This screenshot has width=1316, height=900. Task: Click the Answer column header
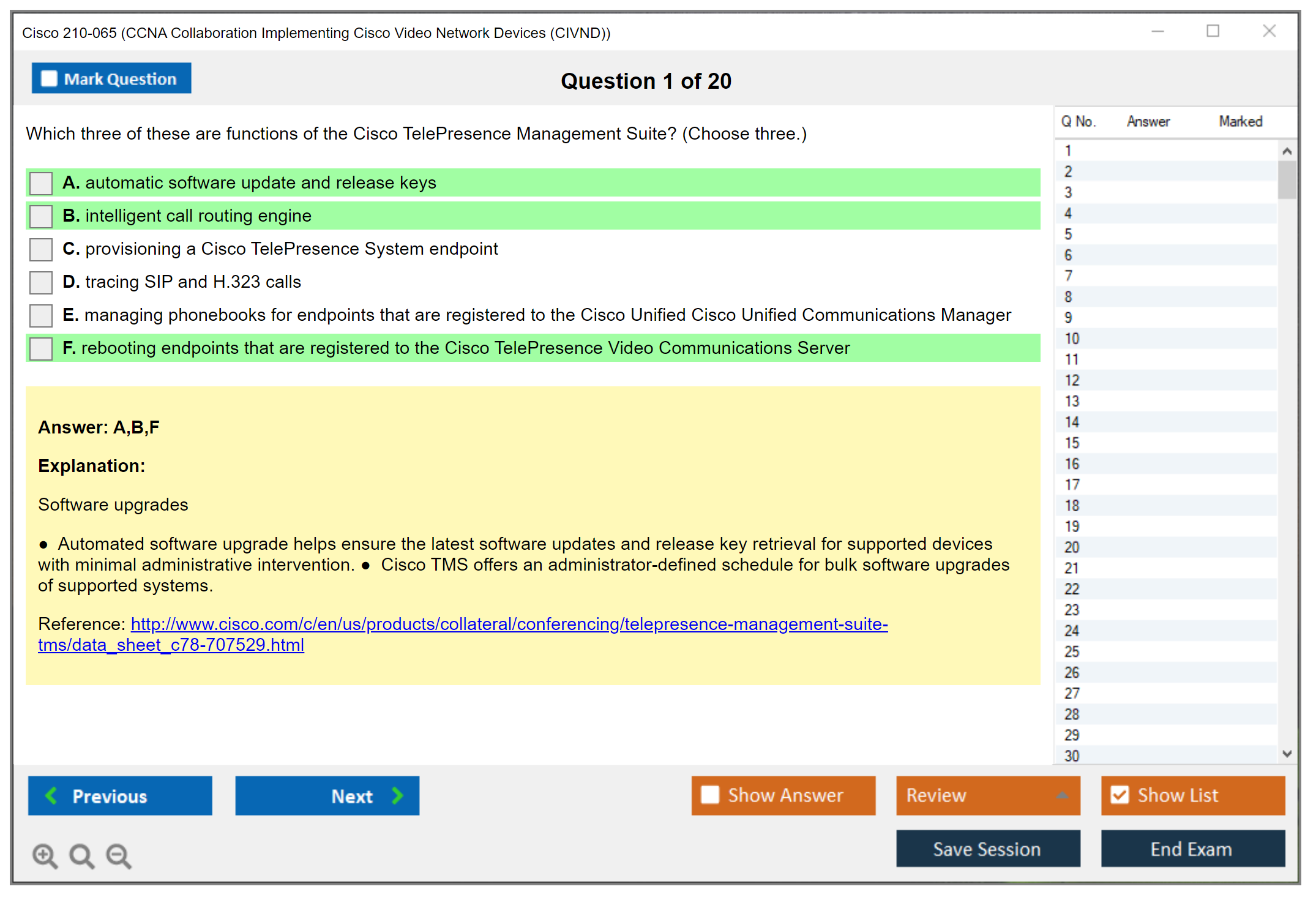tap(1148, 121)
